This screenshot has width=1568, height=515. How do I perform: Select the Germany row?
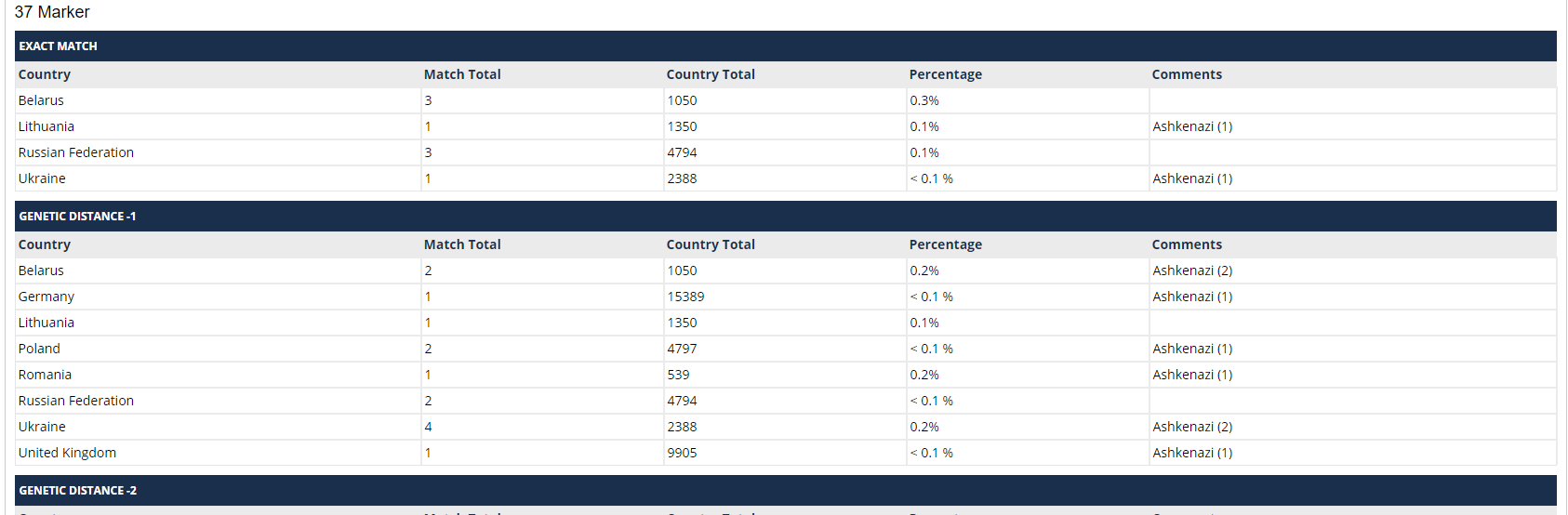[786, 297]
